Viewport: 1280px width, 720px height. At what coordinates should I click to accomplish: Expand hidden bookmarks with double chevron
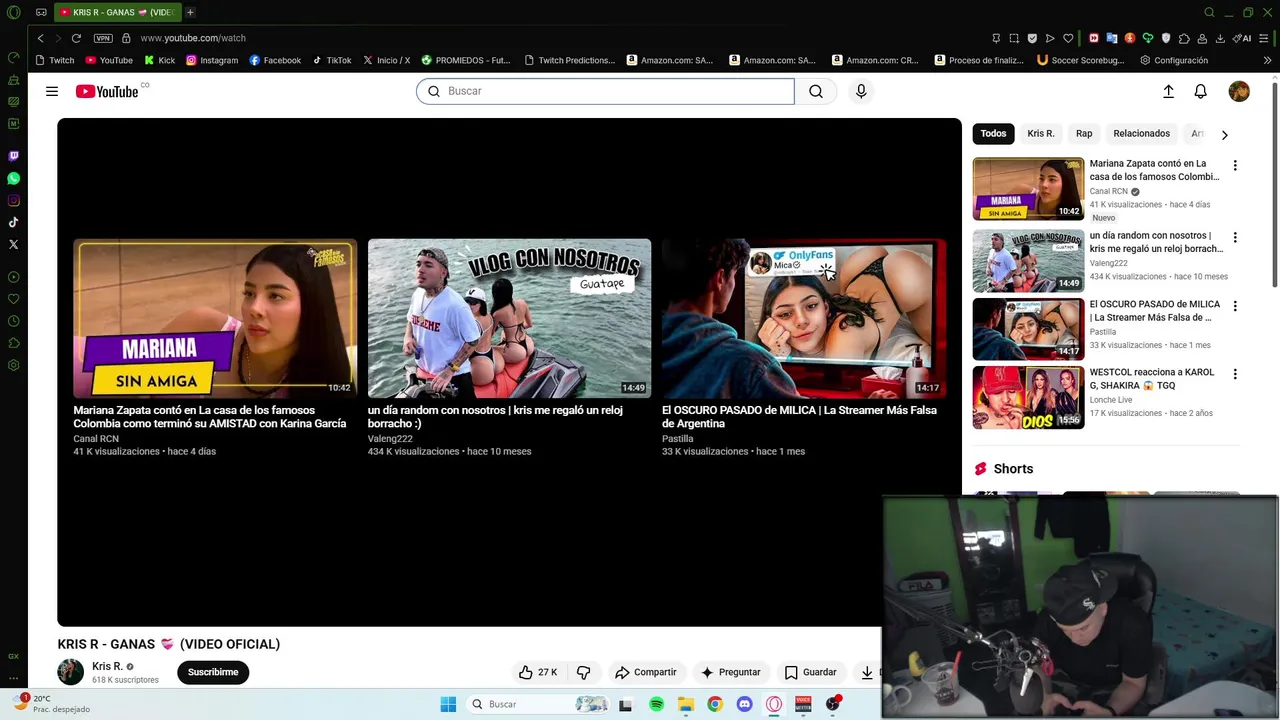click(1267, 60)
